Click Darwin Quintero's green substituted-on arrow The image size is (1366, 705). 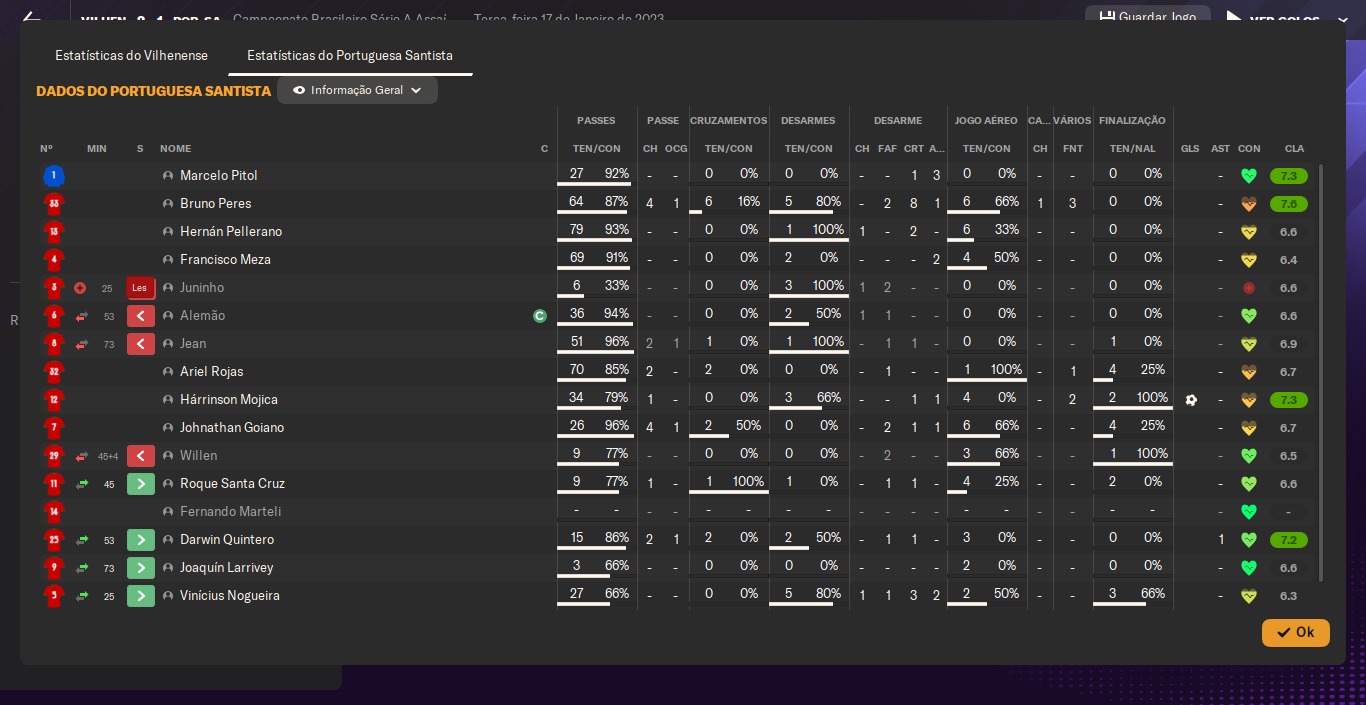point(141,540)
